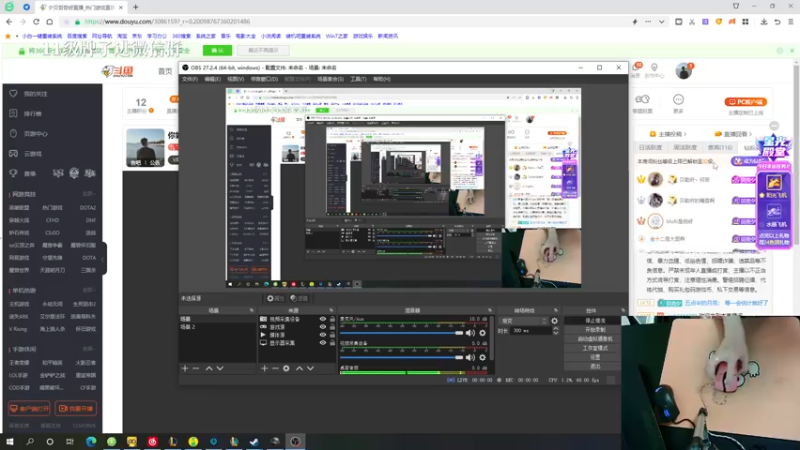Screen dimensions: 800x450
Task: Click the orange PC客户端 button
Action: [x=746, y=102]
